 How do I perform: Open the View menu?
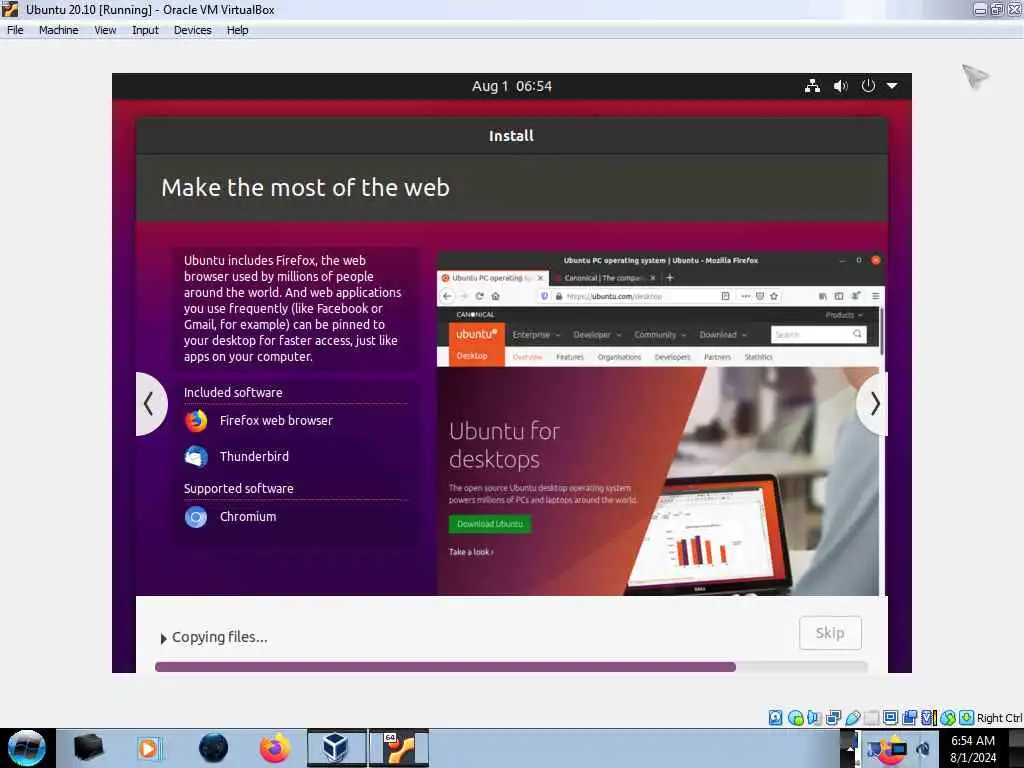click(105, 30)
